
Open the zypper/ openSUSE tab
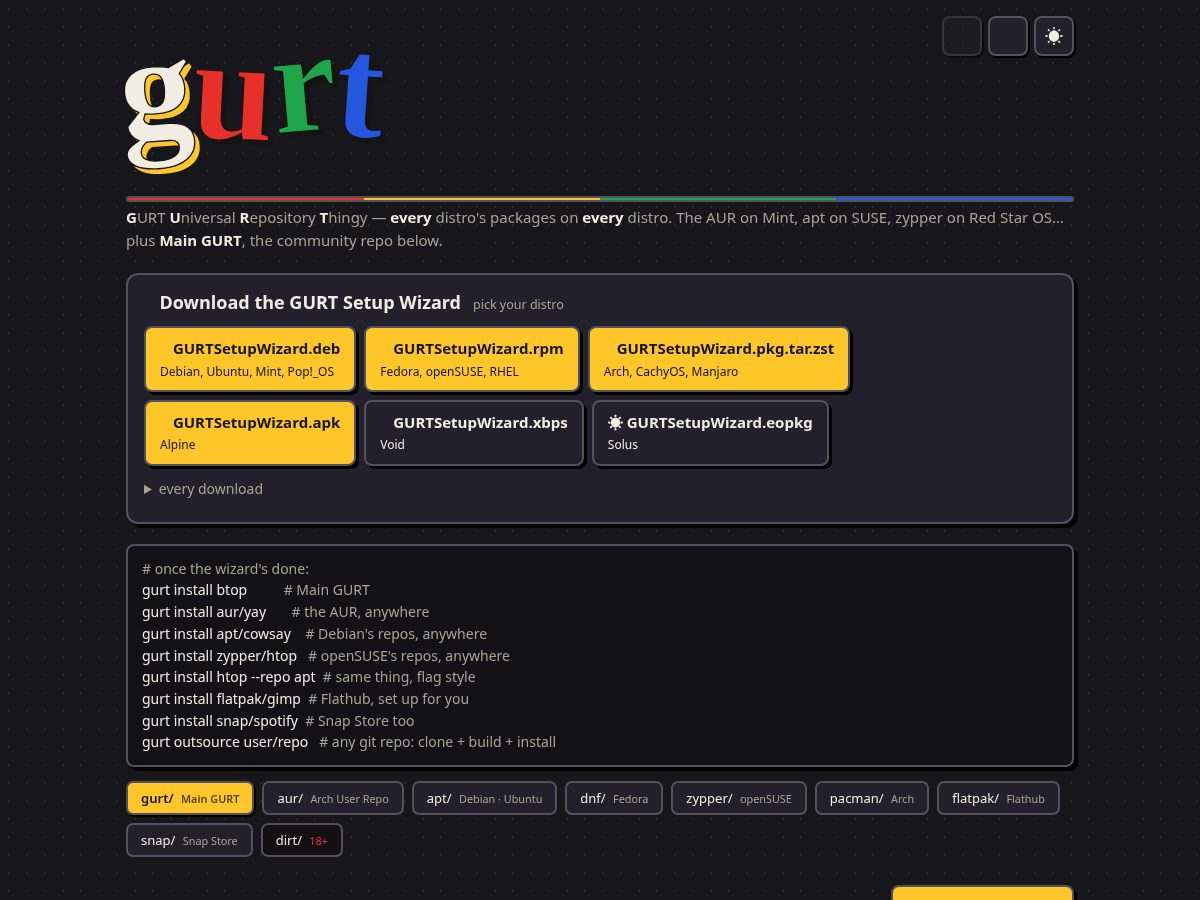(739, 798)
